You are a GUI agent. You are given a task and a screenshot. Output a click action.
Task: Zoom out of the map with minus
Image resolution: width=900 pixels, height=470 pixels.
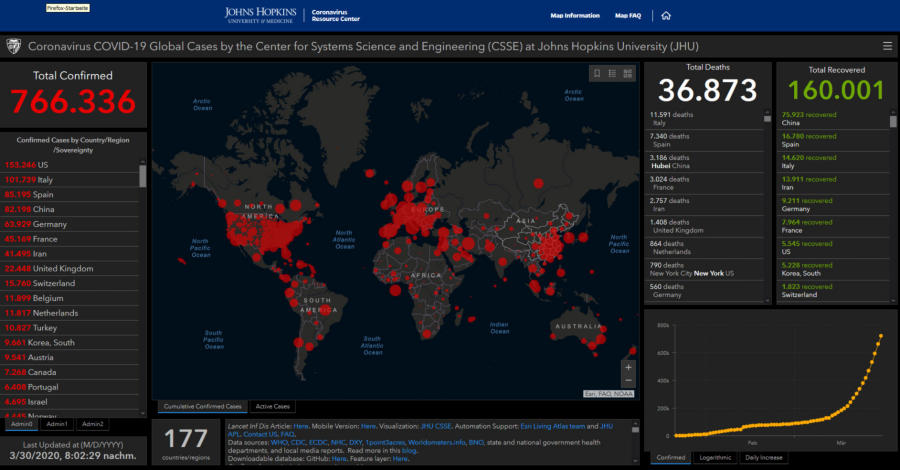[x=628, y=381]
